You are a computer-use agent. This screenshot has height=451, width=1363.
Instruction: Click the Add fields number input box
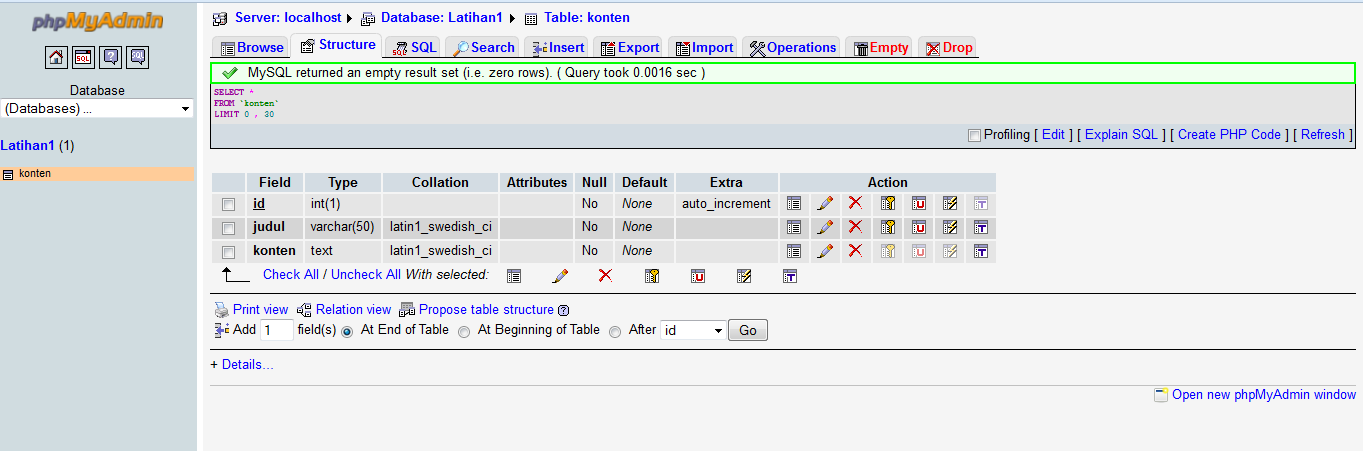tap(276, 330)
